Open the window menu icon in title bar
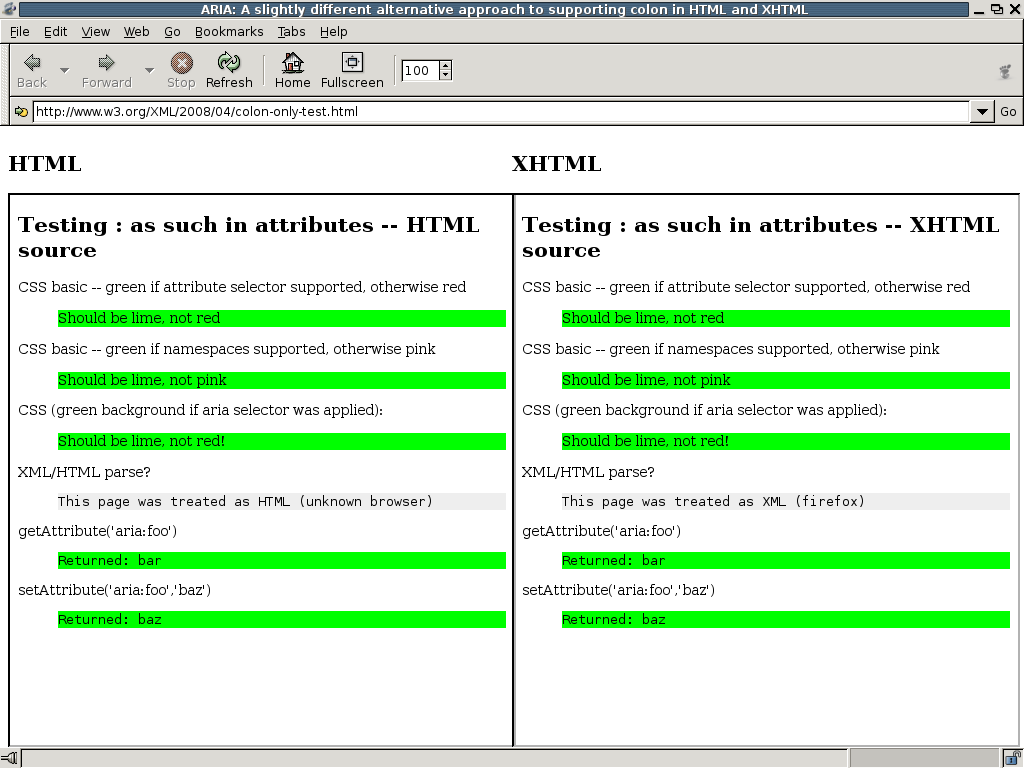Screen dimensions: 1024x768 coord(9,9)
